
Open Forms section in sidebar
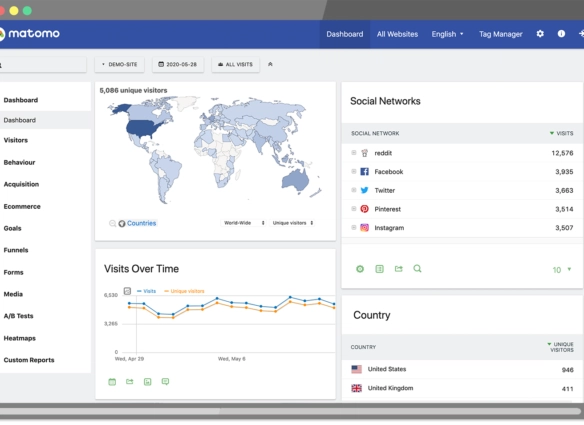13,272
